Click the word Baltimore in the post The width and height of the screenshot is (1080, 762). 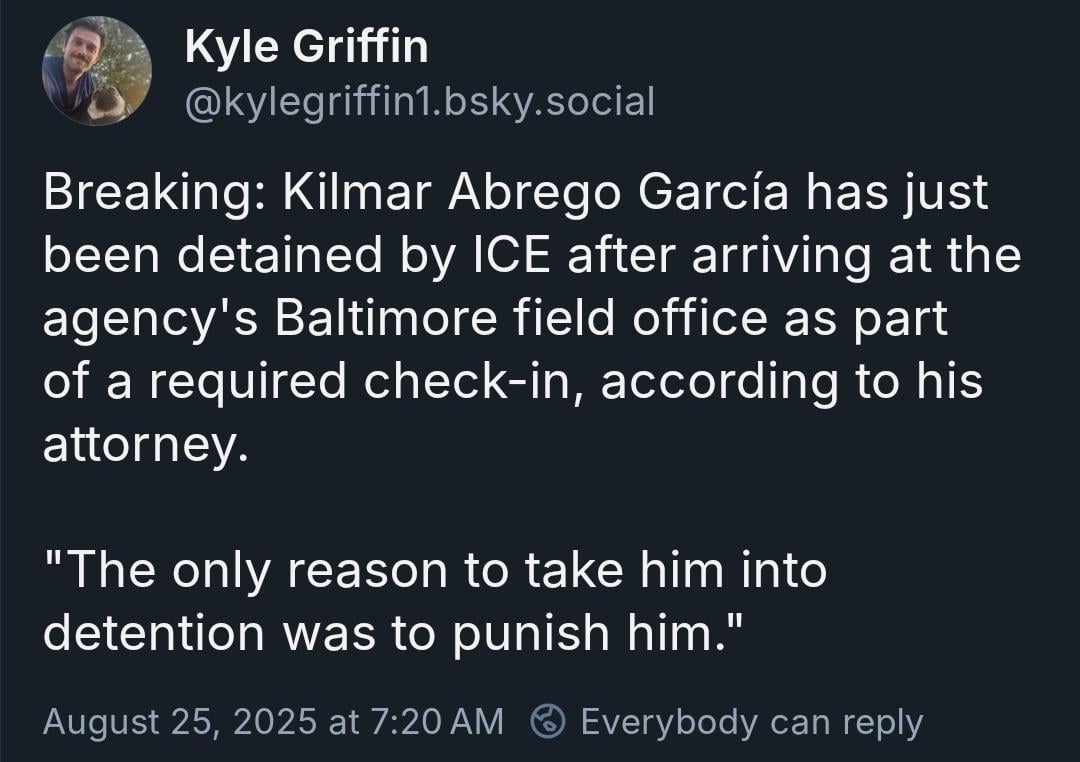[386, 318]
